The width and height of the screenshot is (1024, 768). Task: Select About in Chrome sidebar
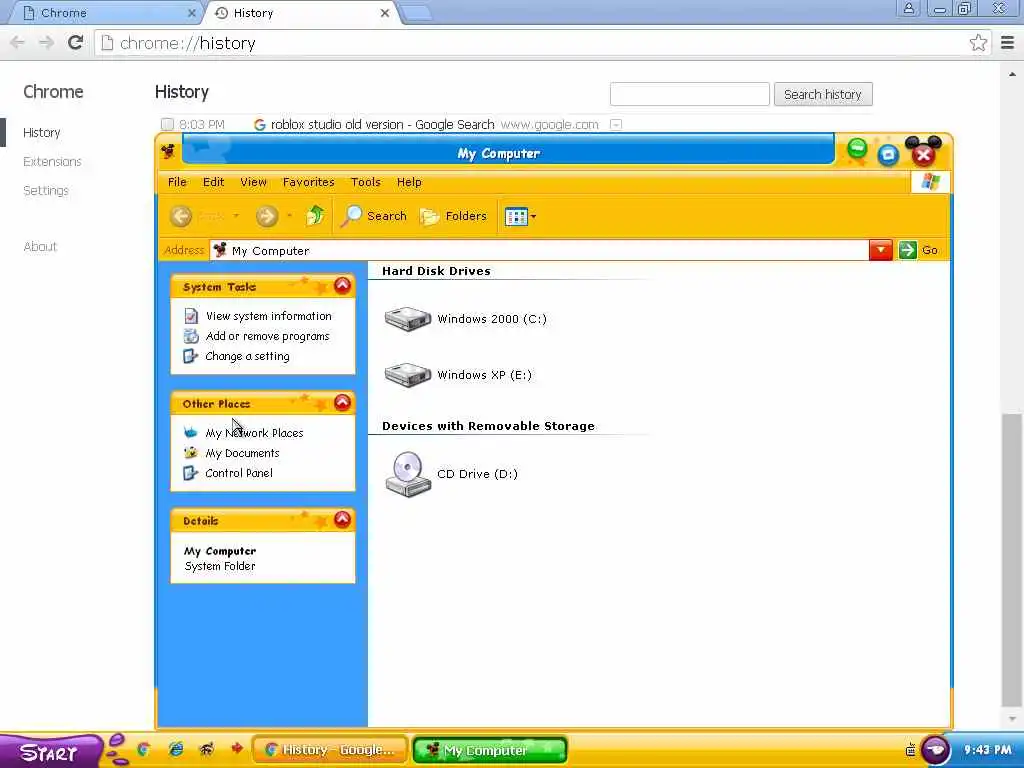click(40, 246)
